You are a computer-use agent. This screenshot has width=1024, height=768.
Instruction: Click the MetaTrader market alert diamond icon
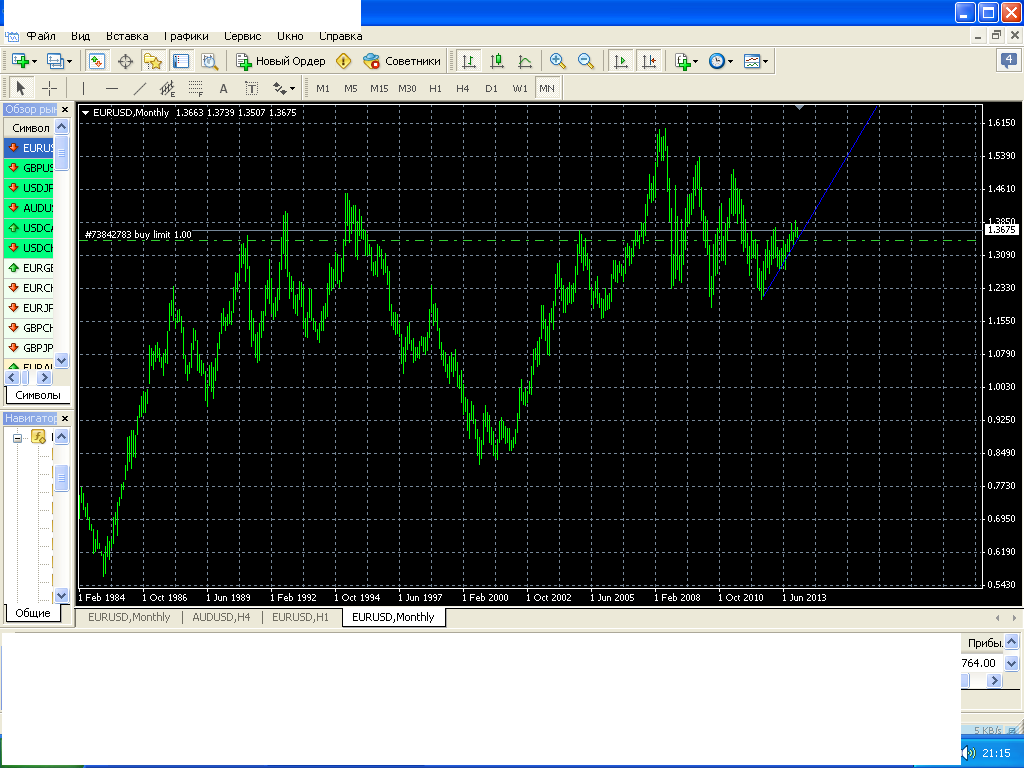point(344,61)
